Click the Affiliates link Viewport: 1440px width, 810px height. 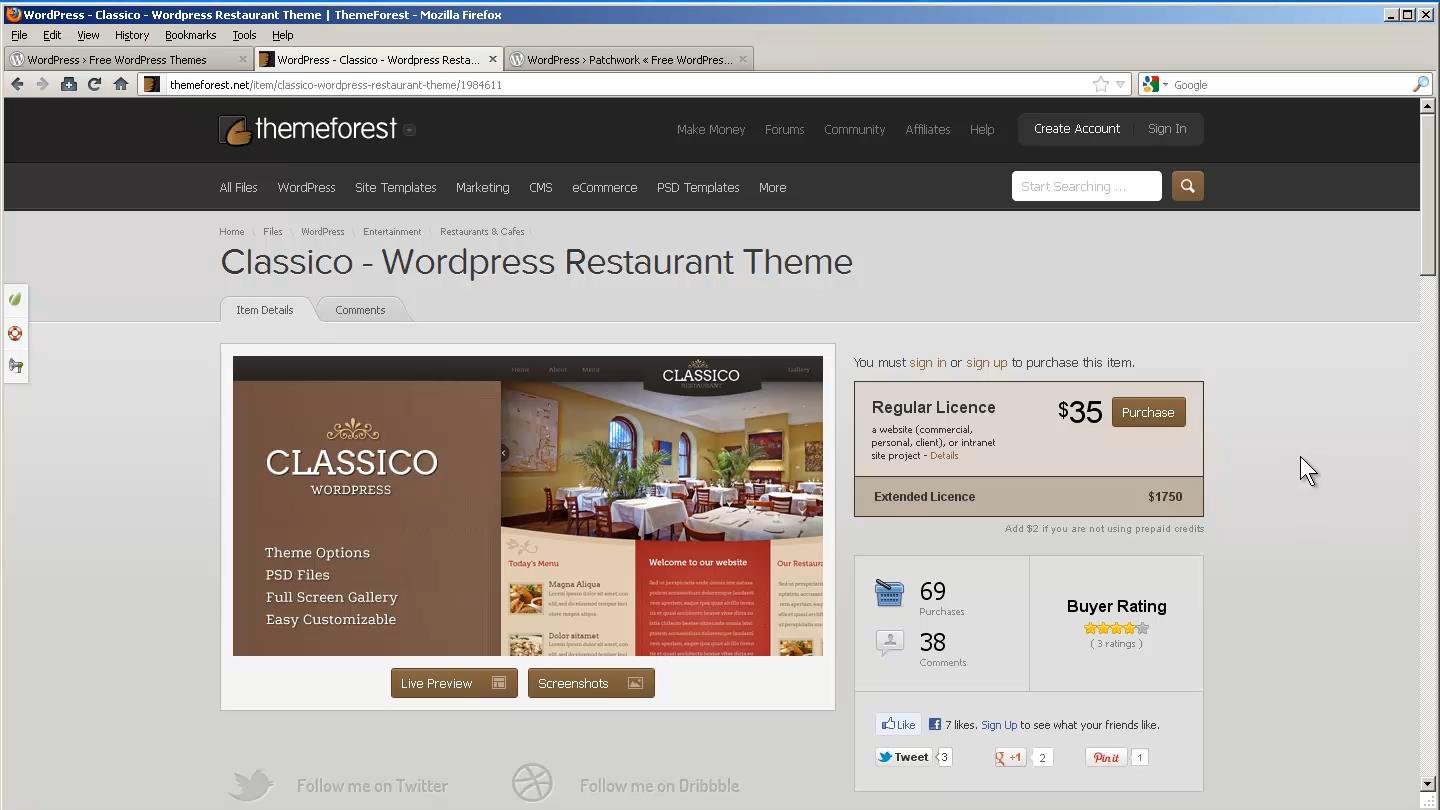click(928, 130)
